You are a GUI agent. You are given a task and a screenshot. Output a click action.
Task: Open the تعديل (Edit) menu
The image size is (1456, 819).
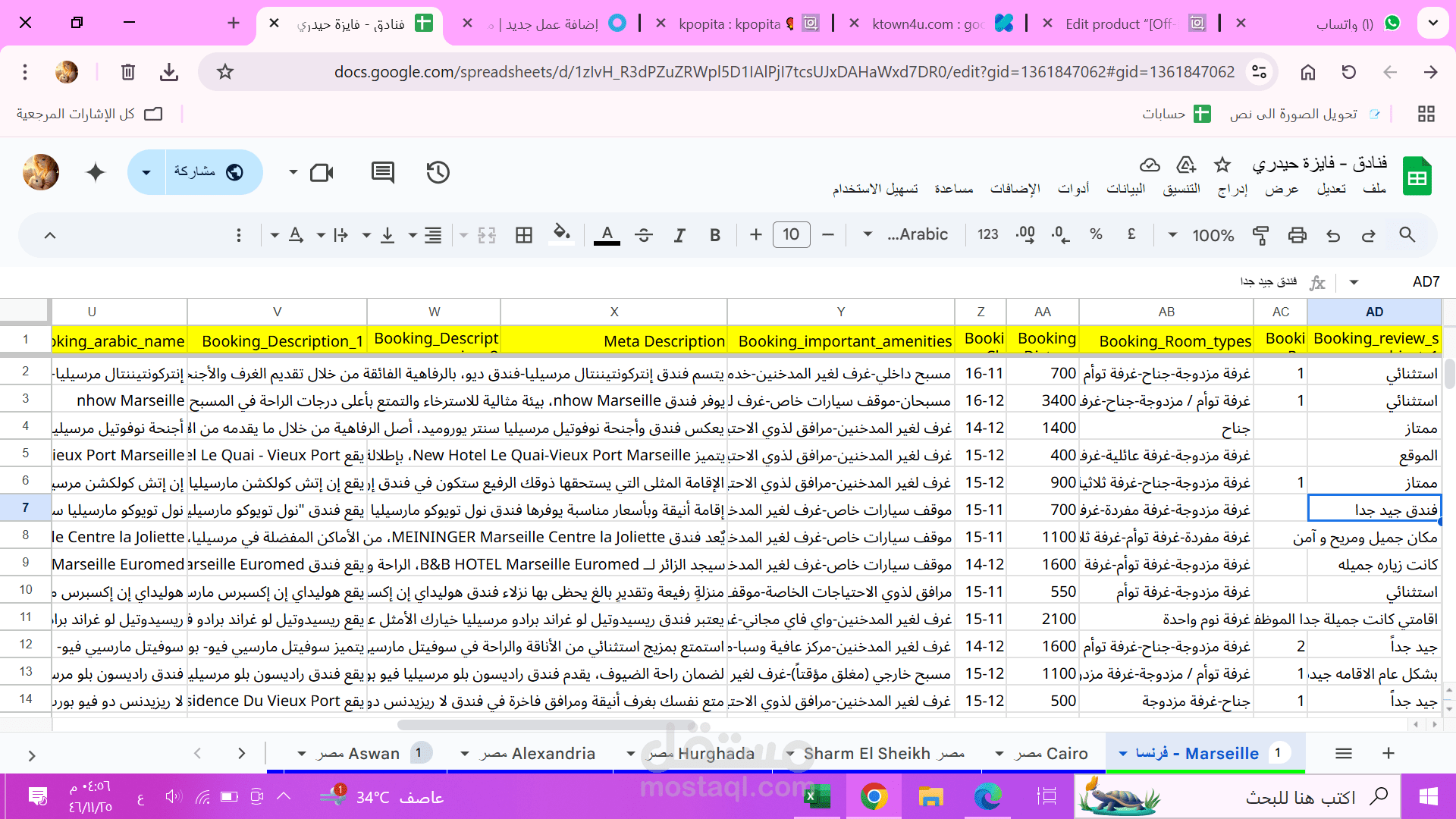click(x=1332, y=188)
